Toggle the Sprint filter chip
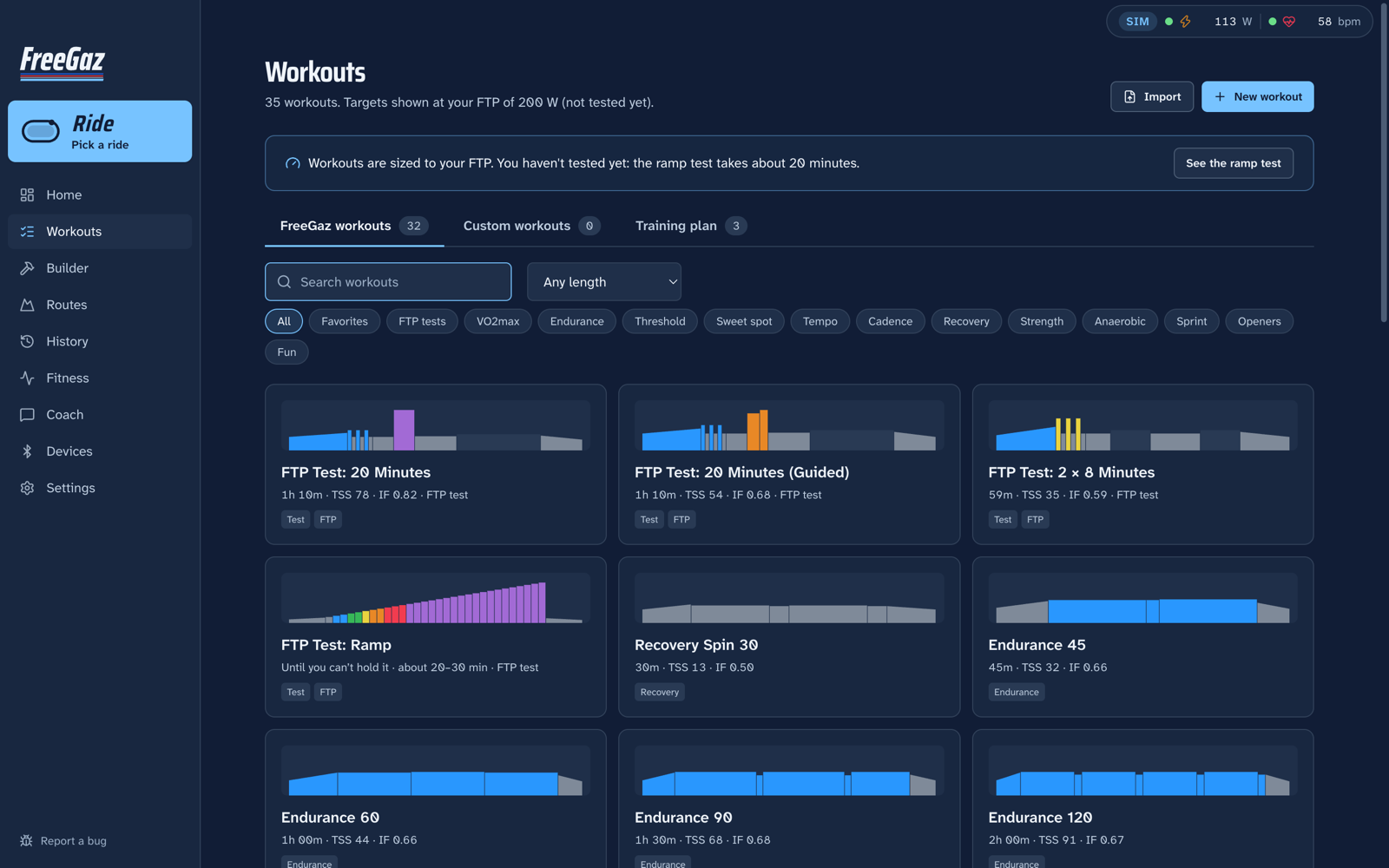The width and height of the screenshot is (1389, 868). pos(1191,321)
